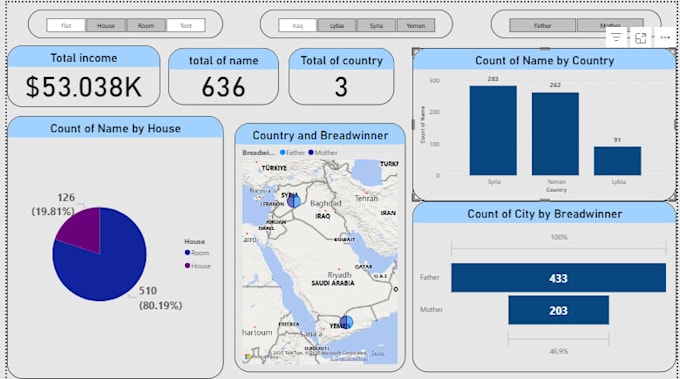Click the 100% label above the funnel
Screen dimensions: 680x379
[559, 237]
